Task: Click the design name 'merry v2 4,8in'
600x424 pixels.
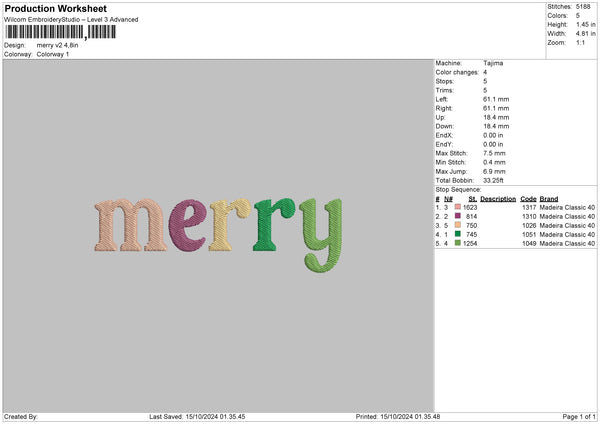Action: [x=57, y=45]
